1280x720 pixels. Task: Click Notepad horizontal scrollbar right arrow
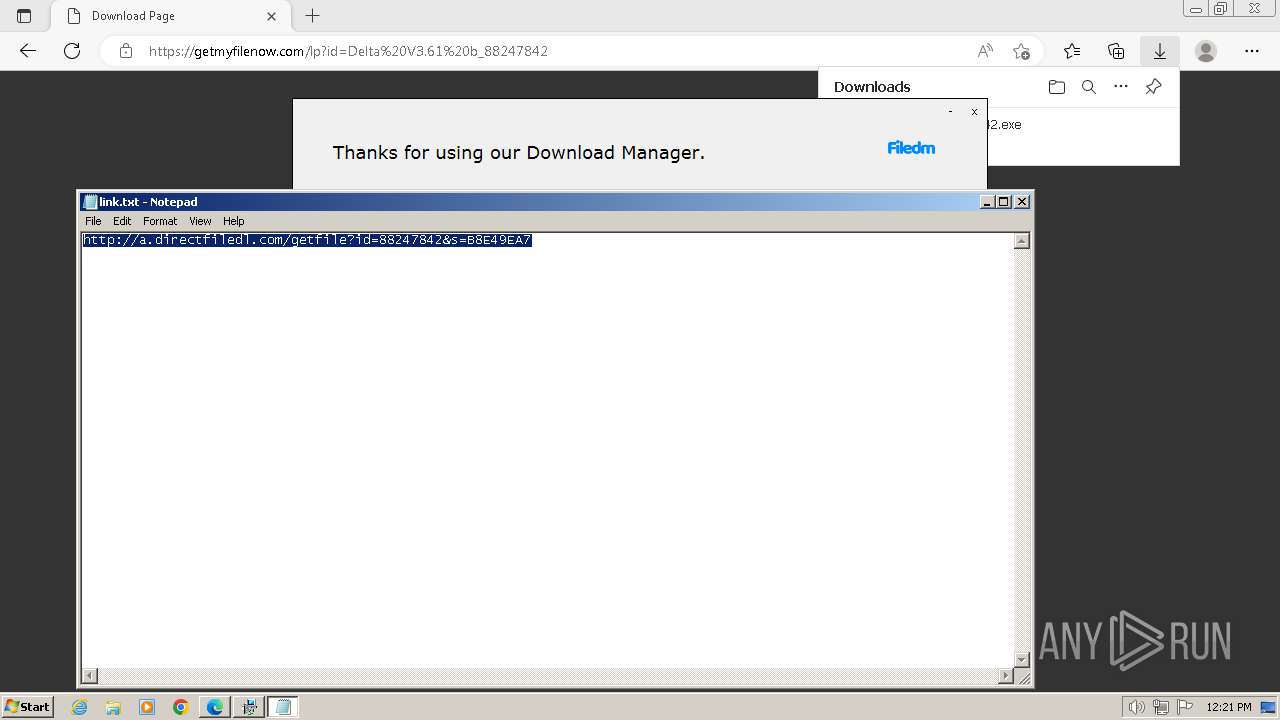(x=1006, y=676)
